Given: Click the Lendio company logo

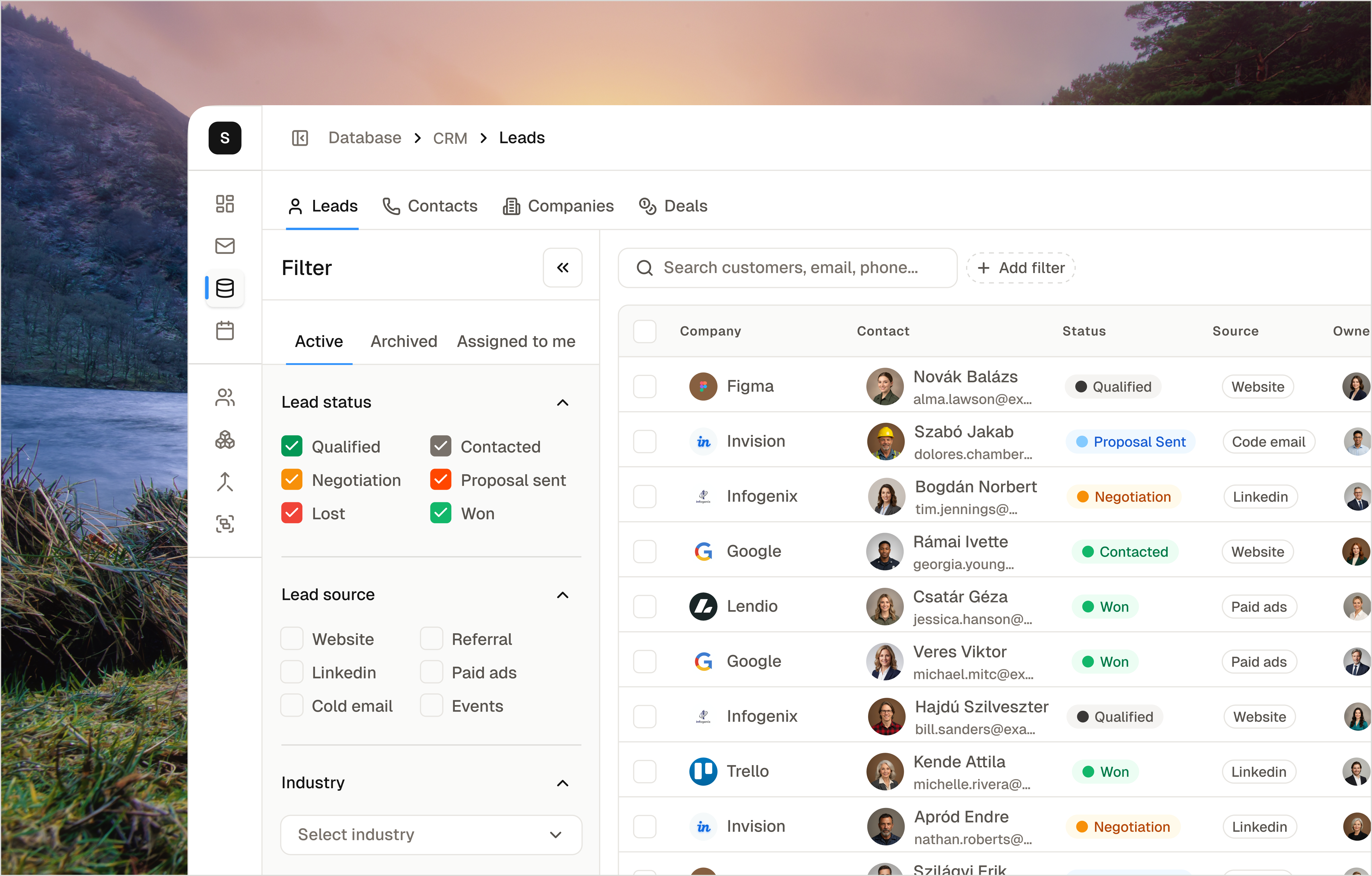Looking at the screenshot, I should (703, 606).
